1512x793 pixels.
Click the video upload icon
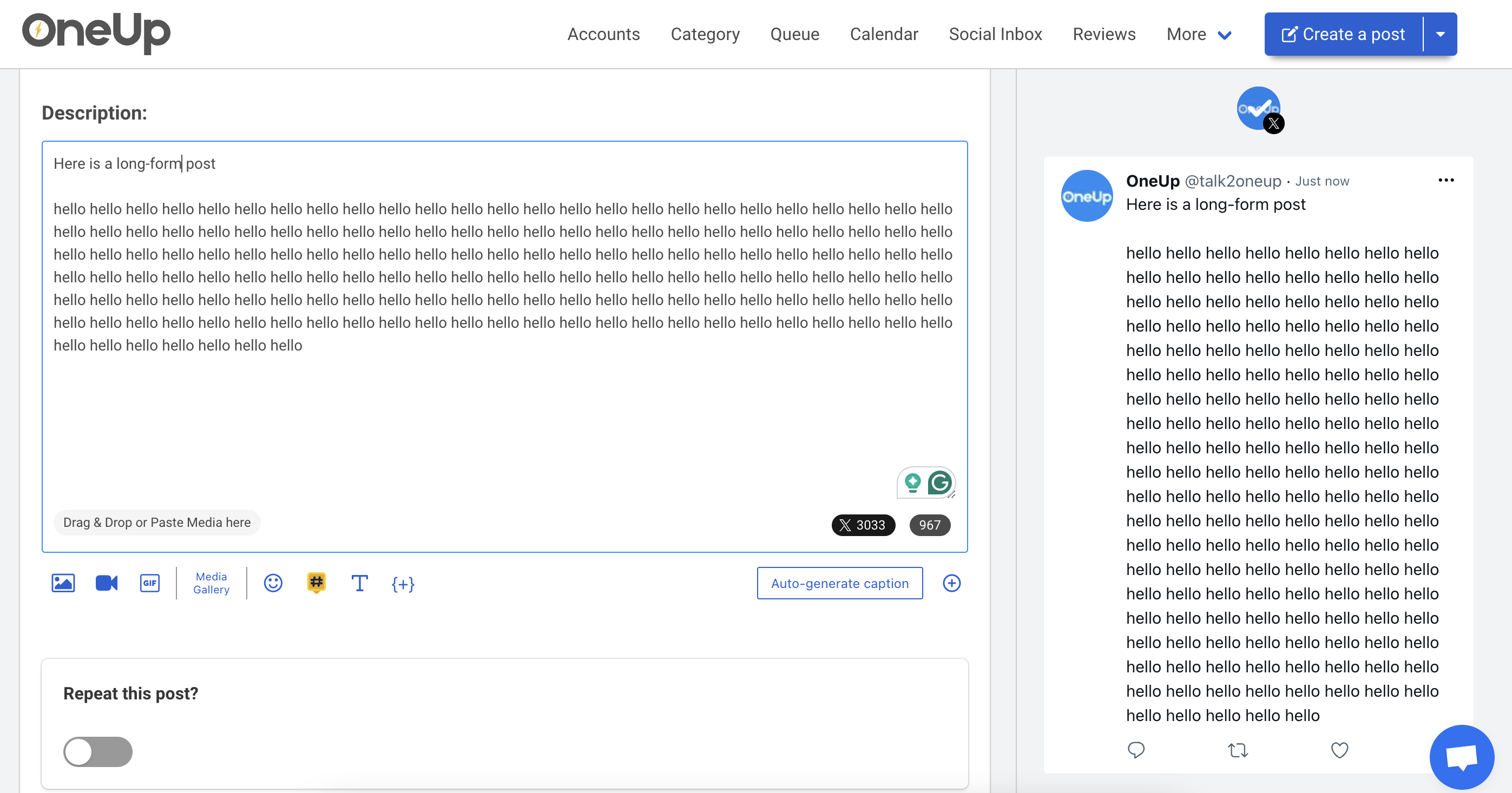[x=106, y=583]
